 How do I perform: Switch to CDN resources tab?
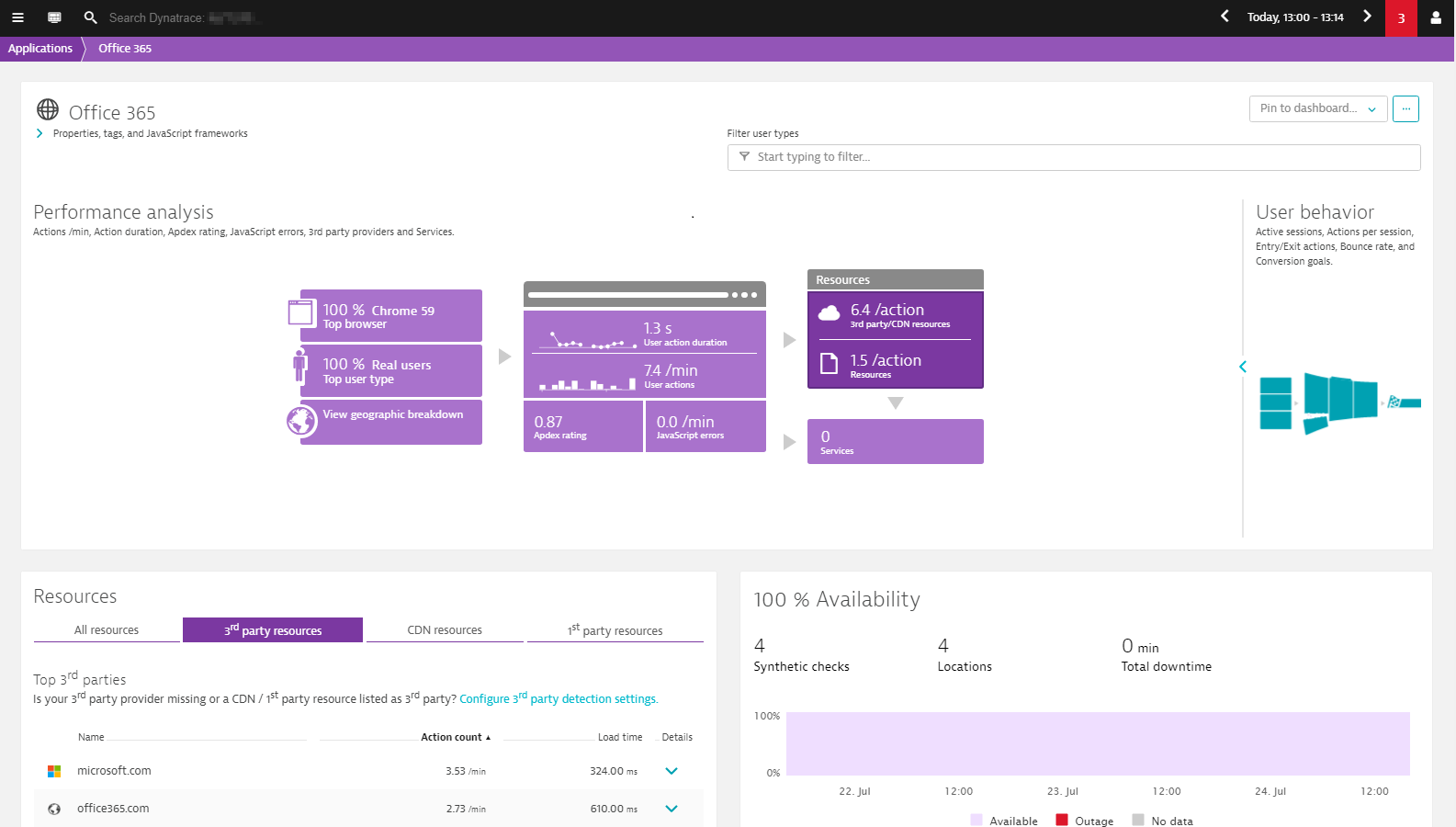coord(445,630)
